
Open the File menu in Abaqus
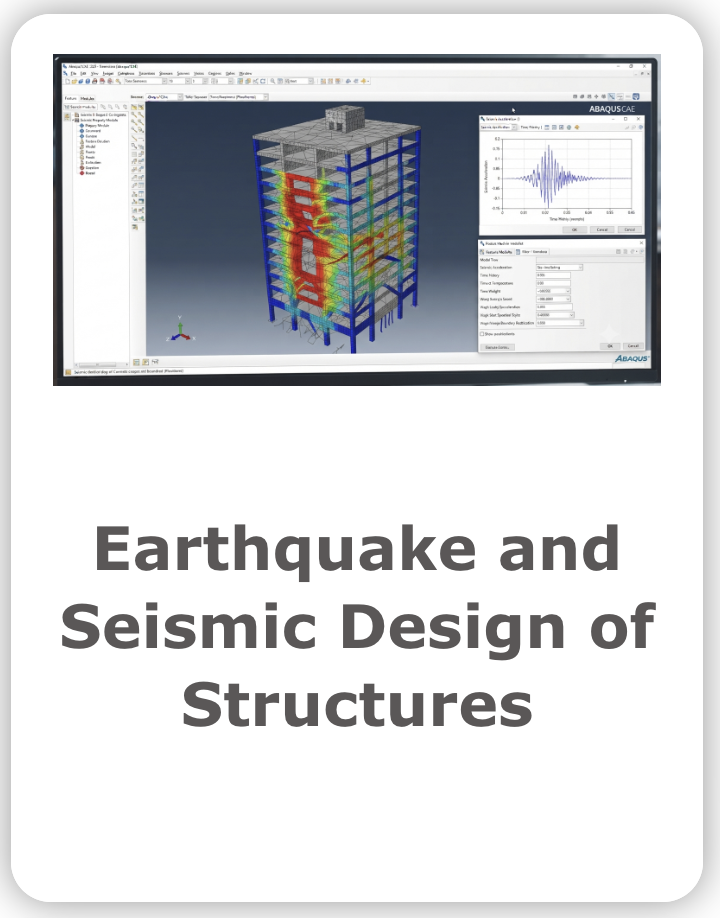pyautogui.click(x=74, y=73)
